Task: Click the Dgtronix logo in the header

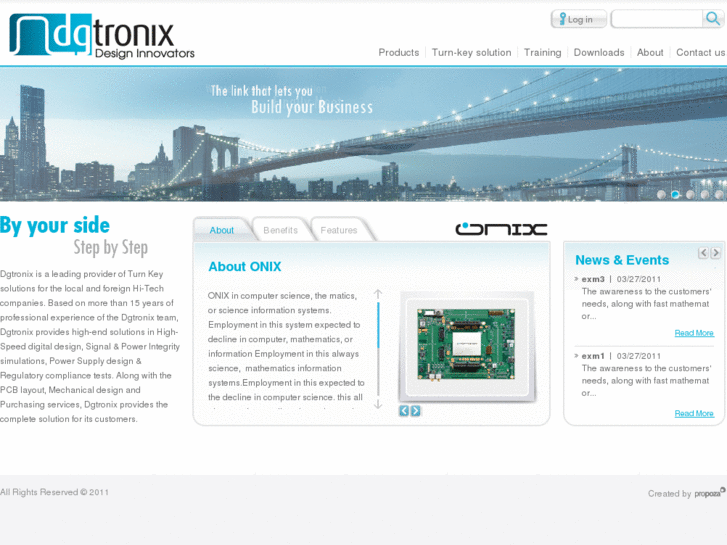Action: (102, 36)
